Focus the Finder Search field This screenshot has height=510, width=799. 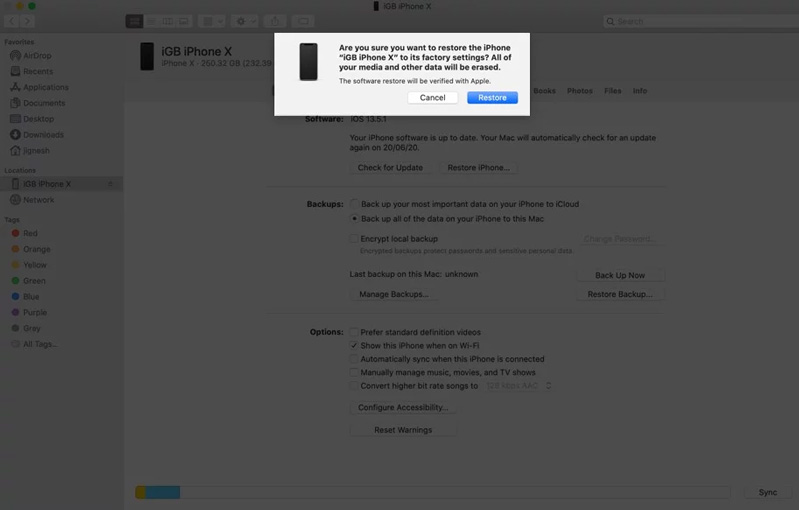701,21
